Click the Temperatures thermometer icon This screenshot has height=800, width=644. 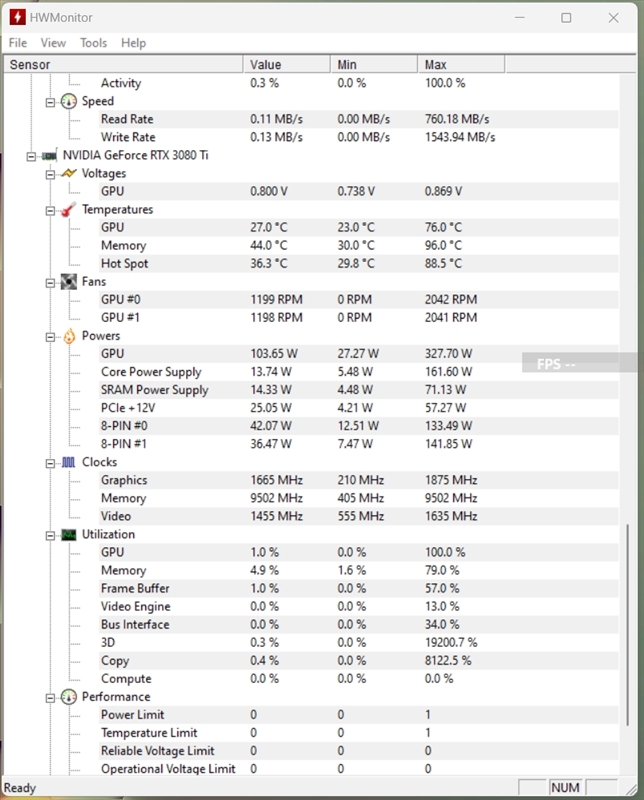68,210
